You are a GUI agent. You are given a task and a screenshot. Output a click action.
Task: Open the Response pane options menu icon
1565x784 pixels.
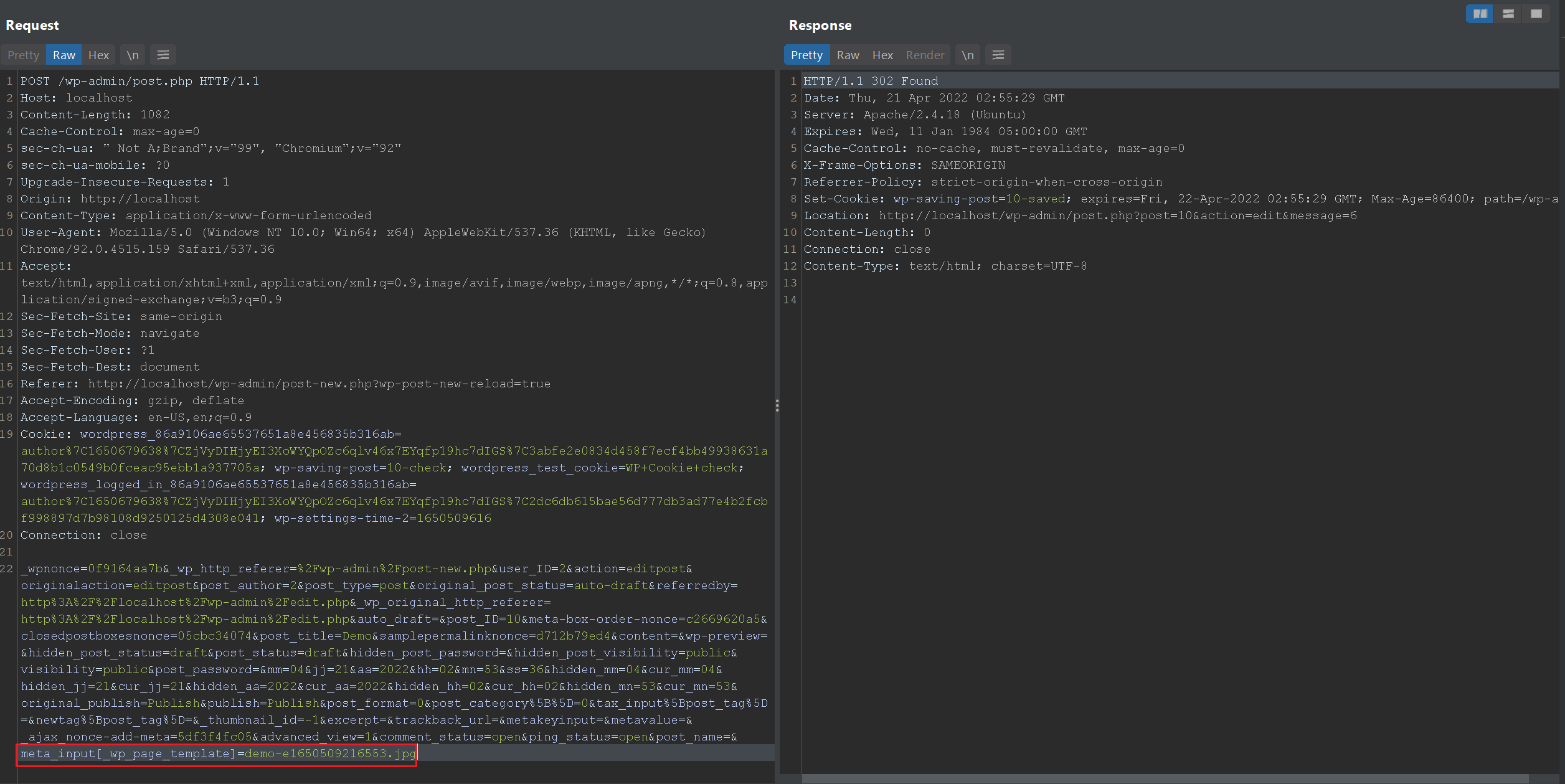(998, 55)
